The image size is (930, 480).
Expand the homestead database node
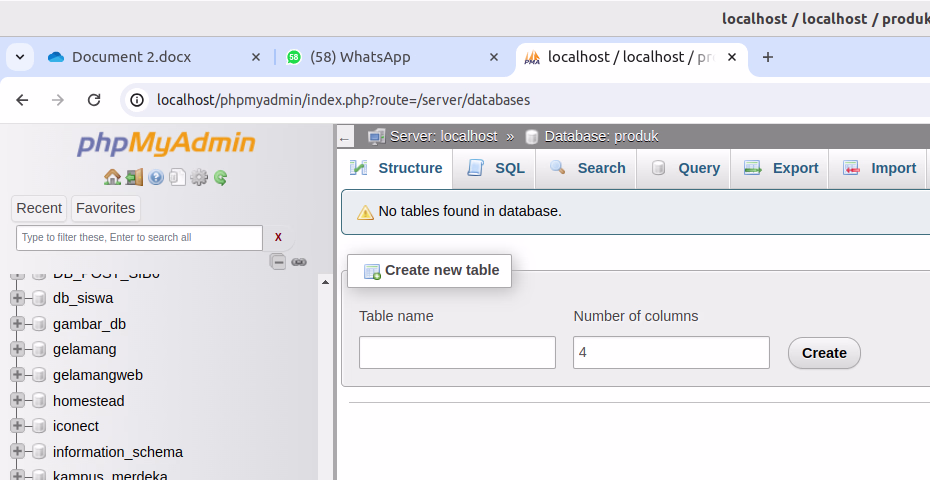[17, 400]
